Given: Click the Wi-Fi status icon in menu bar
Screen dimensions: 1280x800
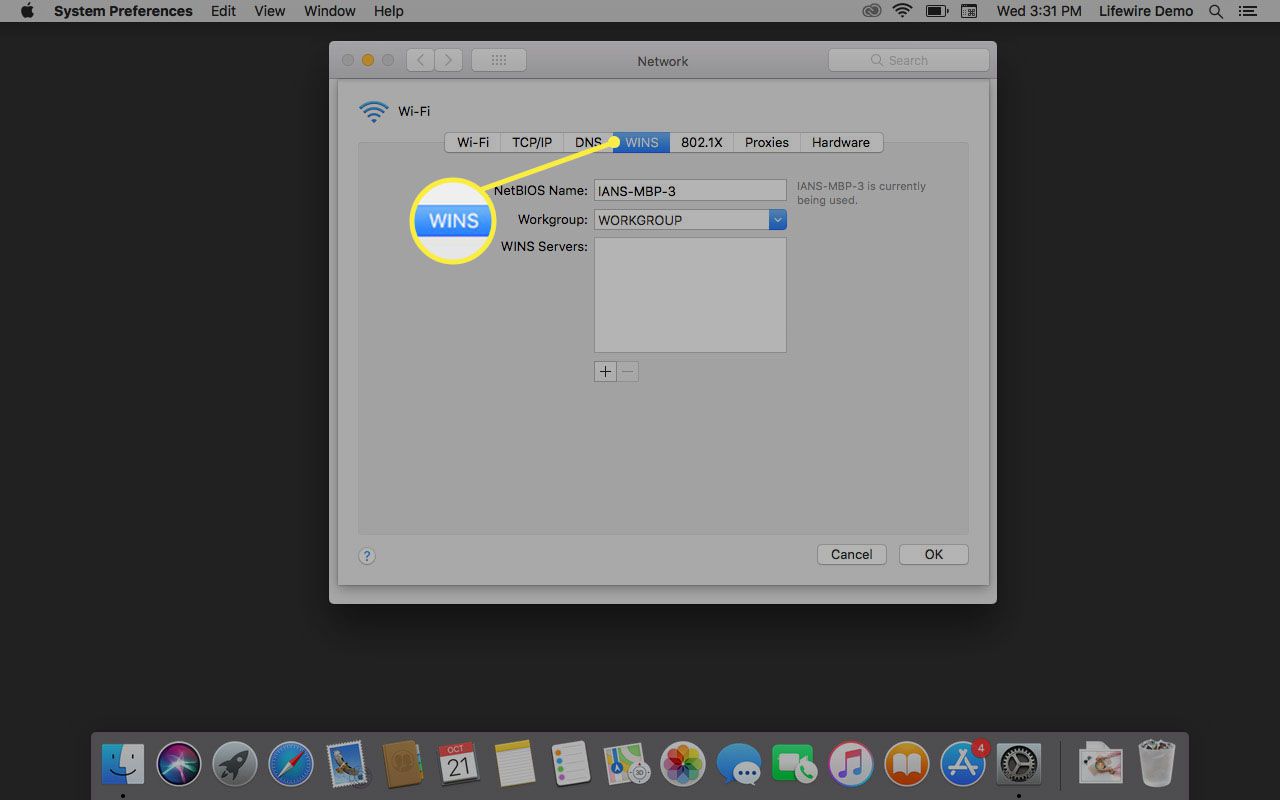Looking at the screenshot, I should 903,11.
